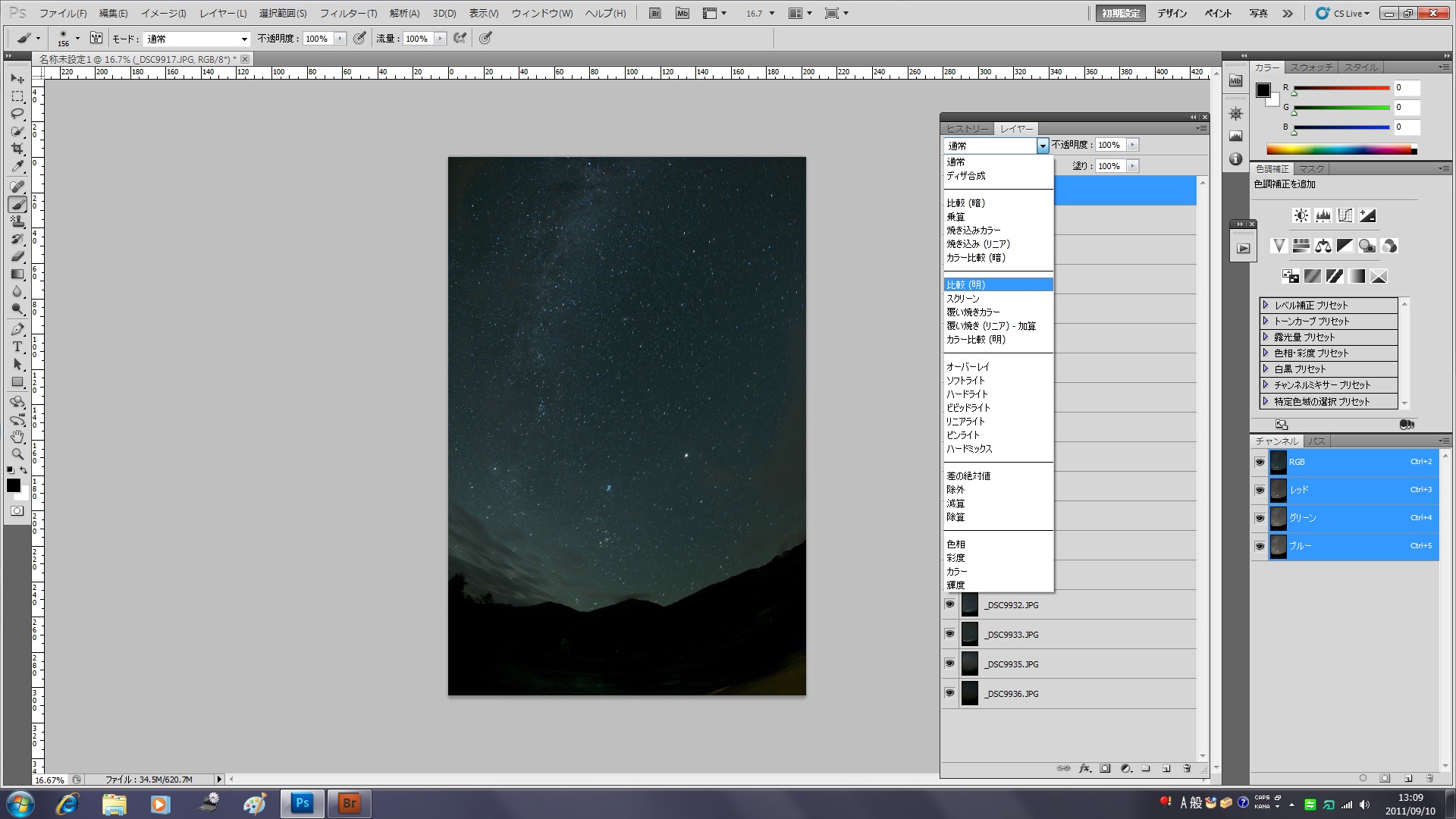Open the brush モード dropdown
This screenshot has height=819, width=1456.
pyautogui.click(x=197, y=39)
